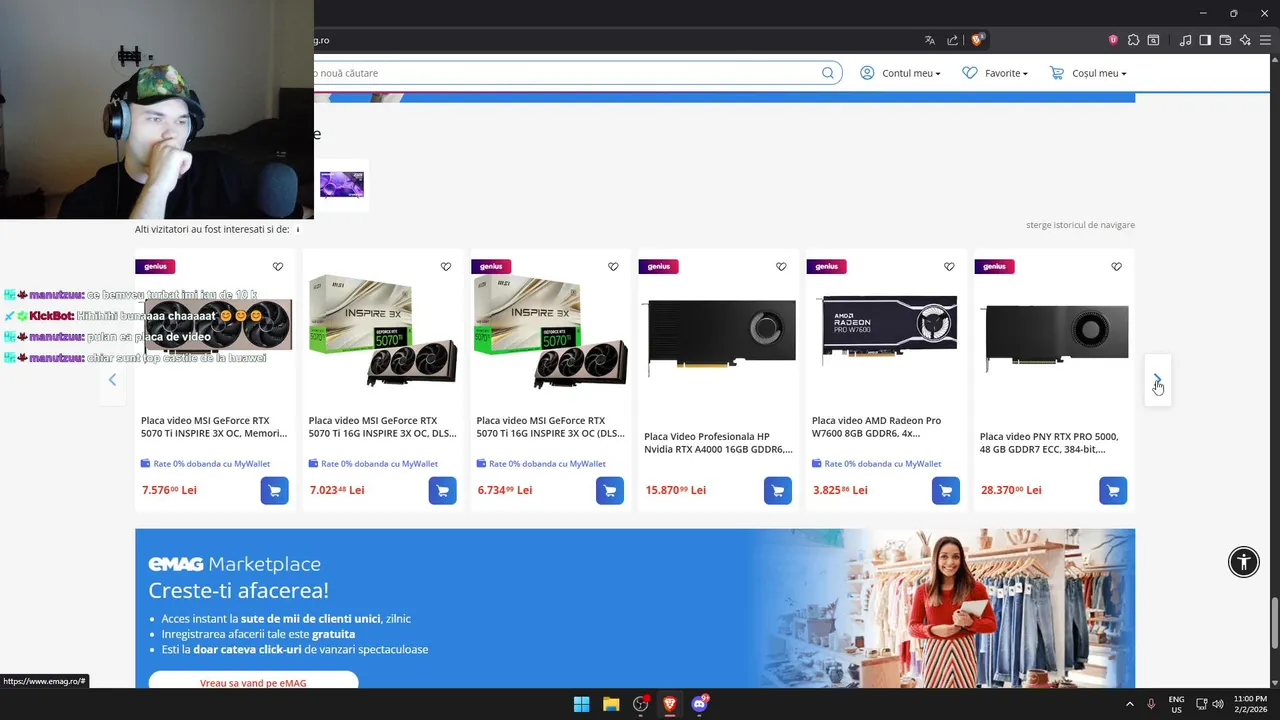This screenshot has width=1280, height=720.
Task: Click the Brave browser taskbar icon
Action: pos(670,704)
